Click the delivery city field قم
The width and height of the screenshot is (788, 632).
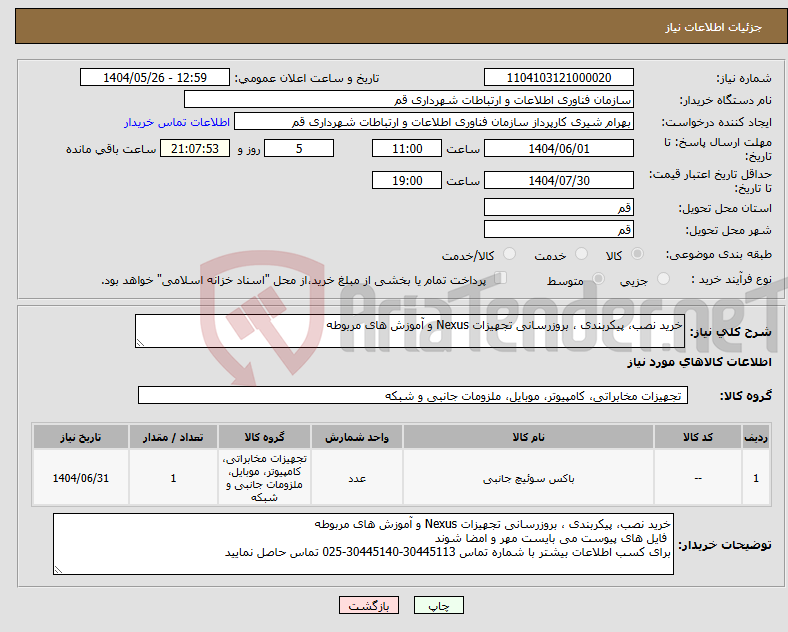pos(558,230)
